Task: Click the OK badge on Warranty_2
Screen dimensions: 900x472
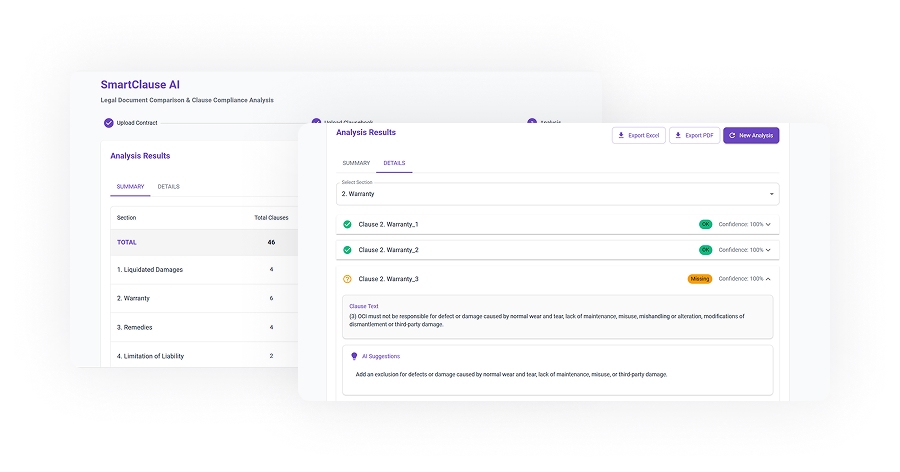Action: 705,250
